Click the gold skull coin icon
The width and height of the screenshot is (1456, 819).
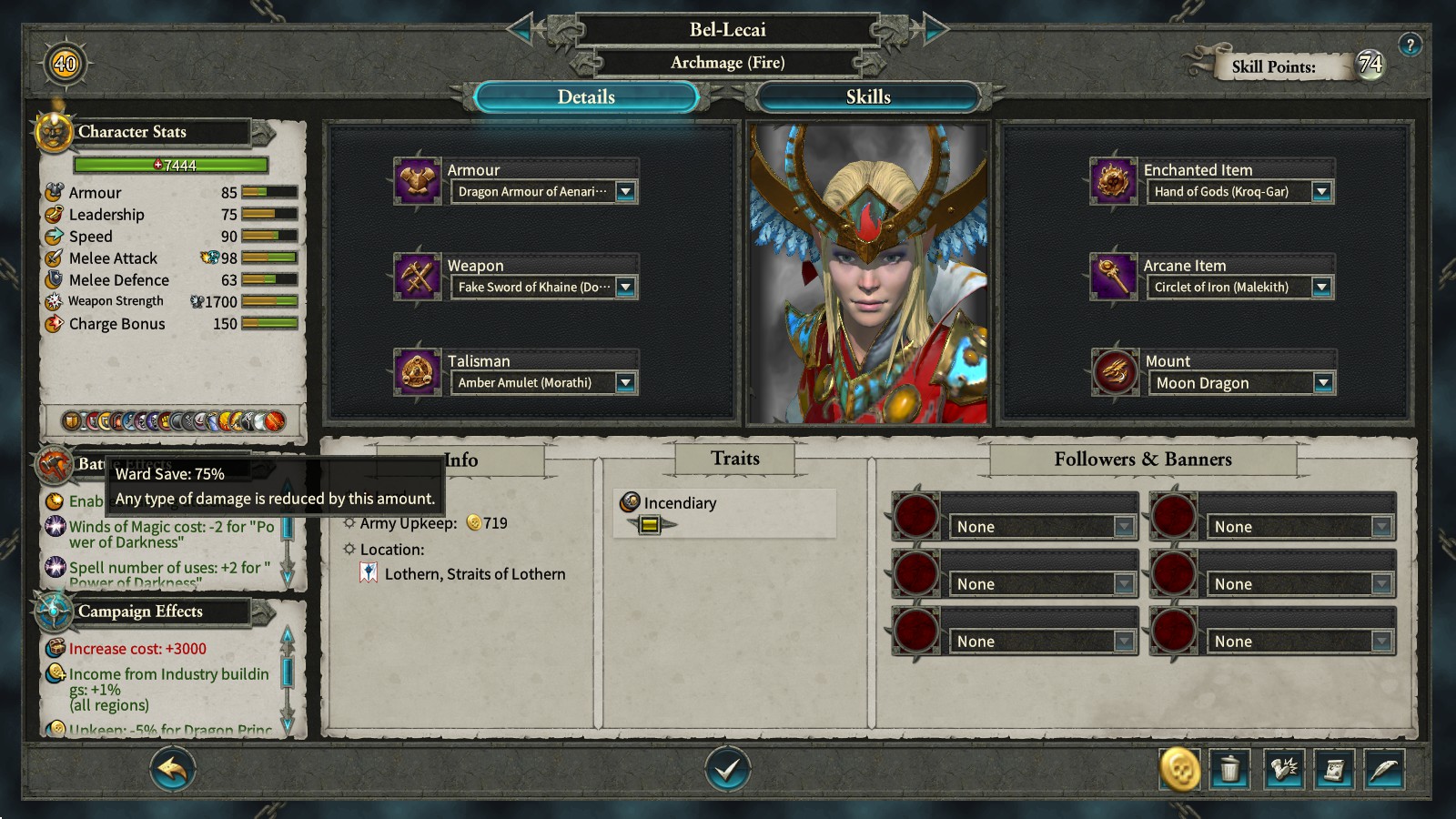[x=1180, y=770]
